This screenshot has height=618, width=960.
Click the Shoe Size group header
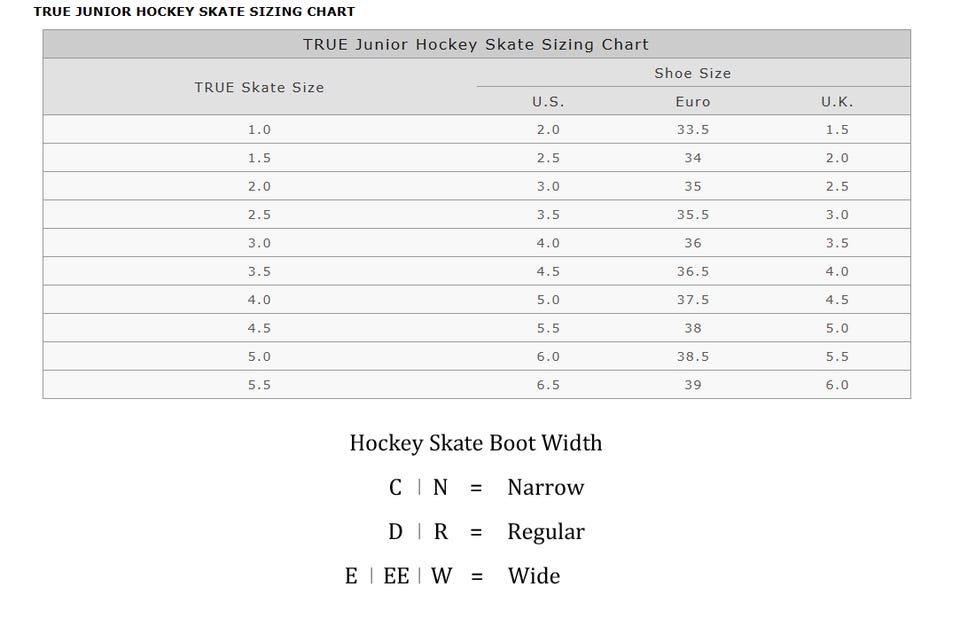pyautogui.click(x=692, y=73)
